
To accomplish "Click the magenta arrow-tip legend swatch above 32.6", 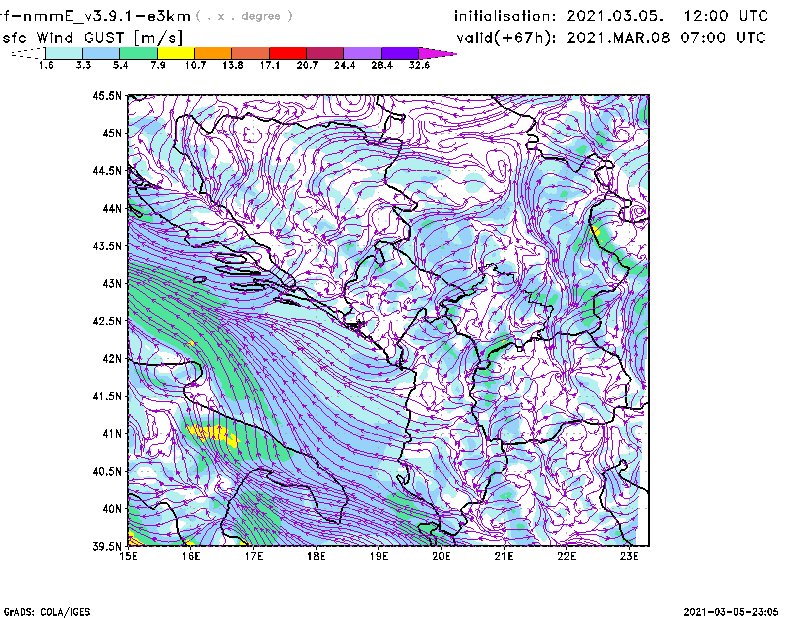I will (435, 53).
